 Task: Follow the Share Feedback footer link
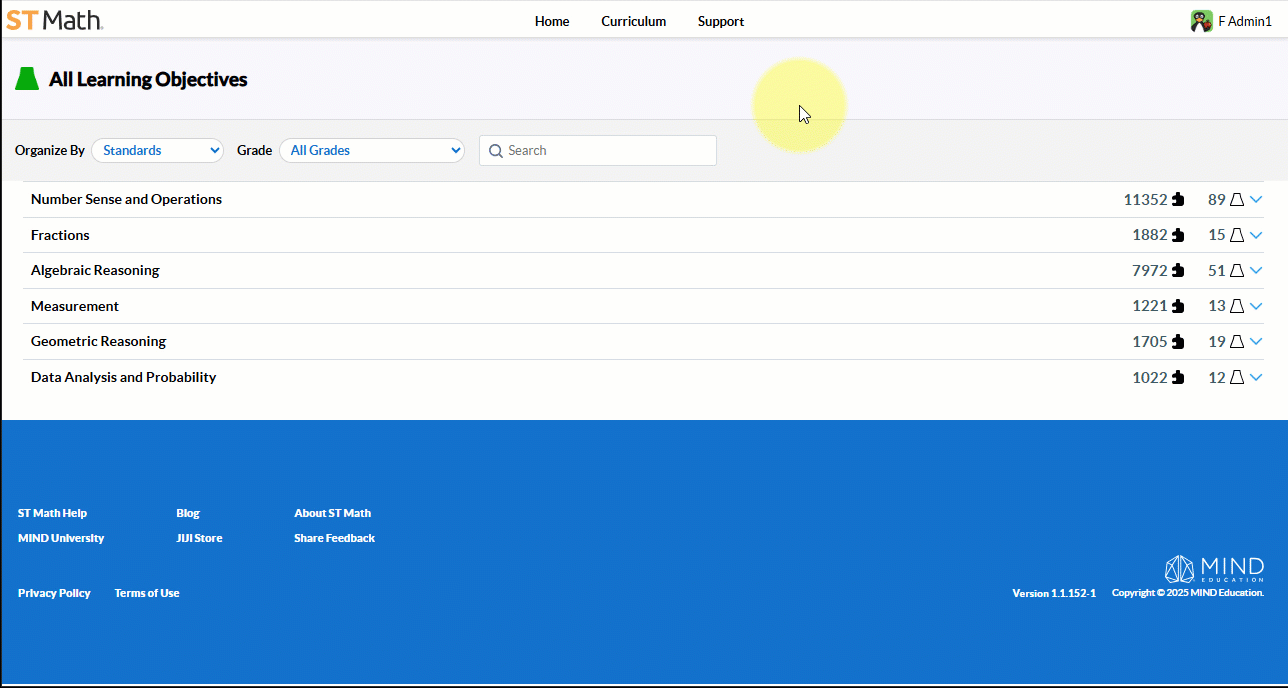click(x=334, y=538)
